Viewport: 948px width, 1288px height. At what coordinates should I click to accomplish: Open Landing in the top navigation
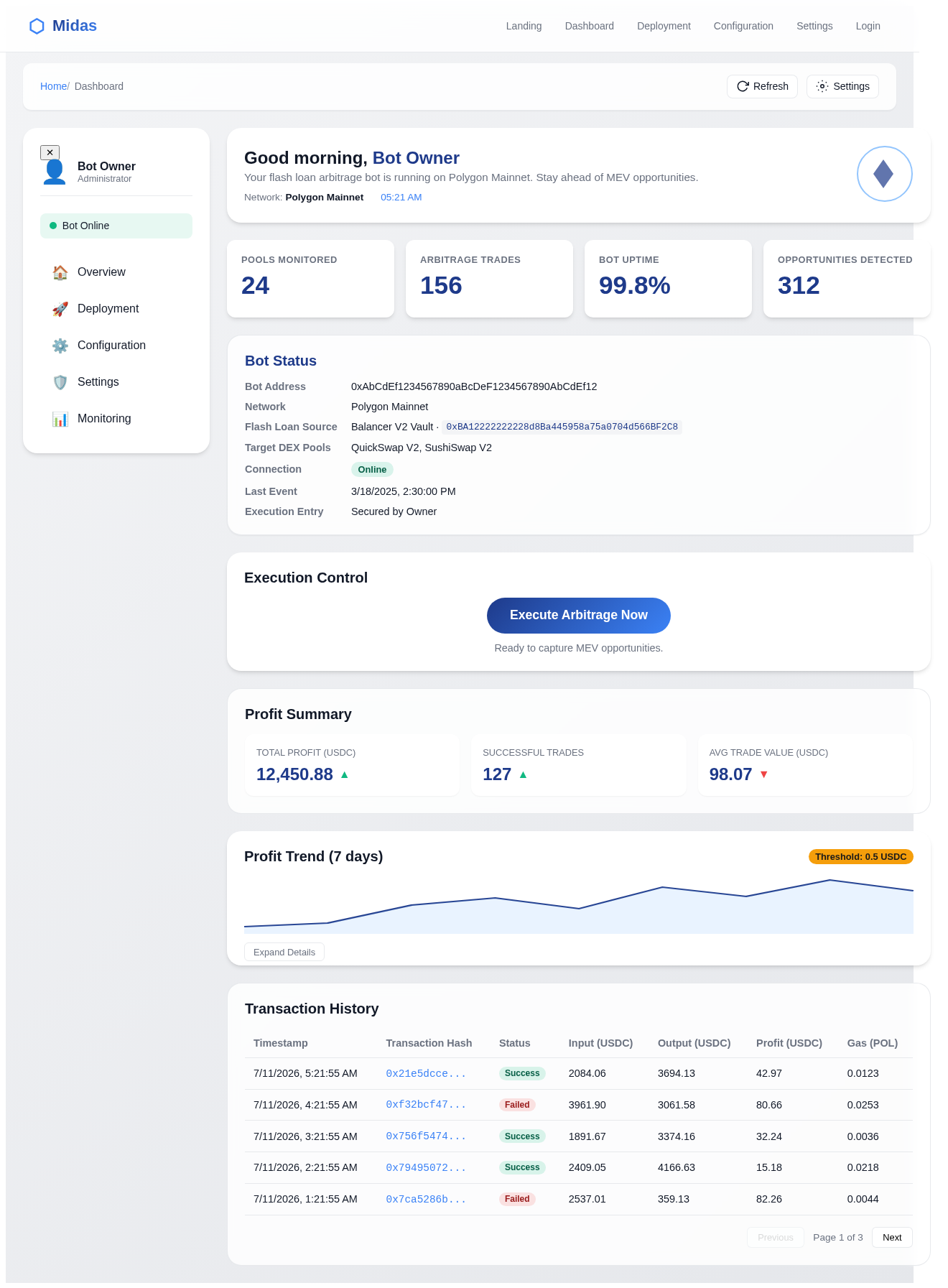pyautogui.click(x=524, y=26)
